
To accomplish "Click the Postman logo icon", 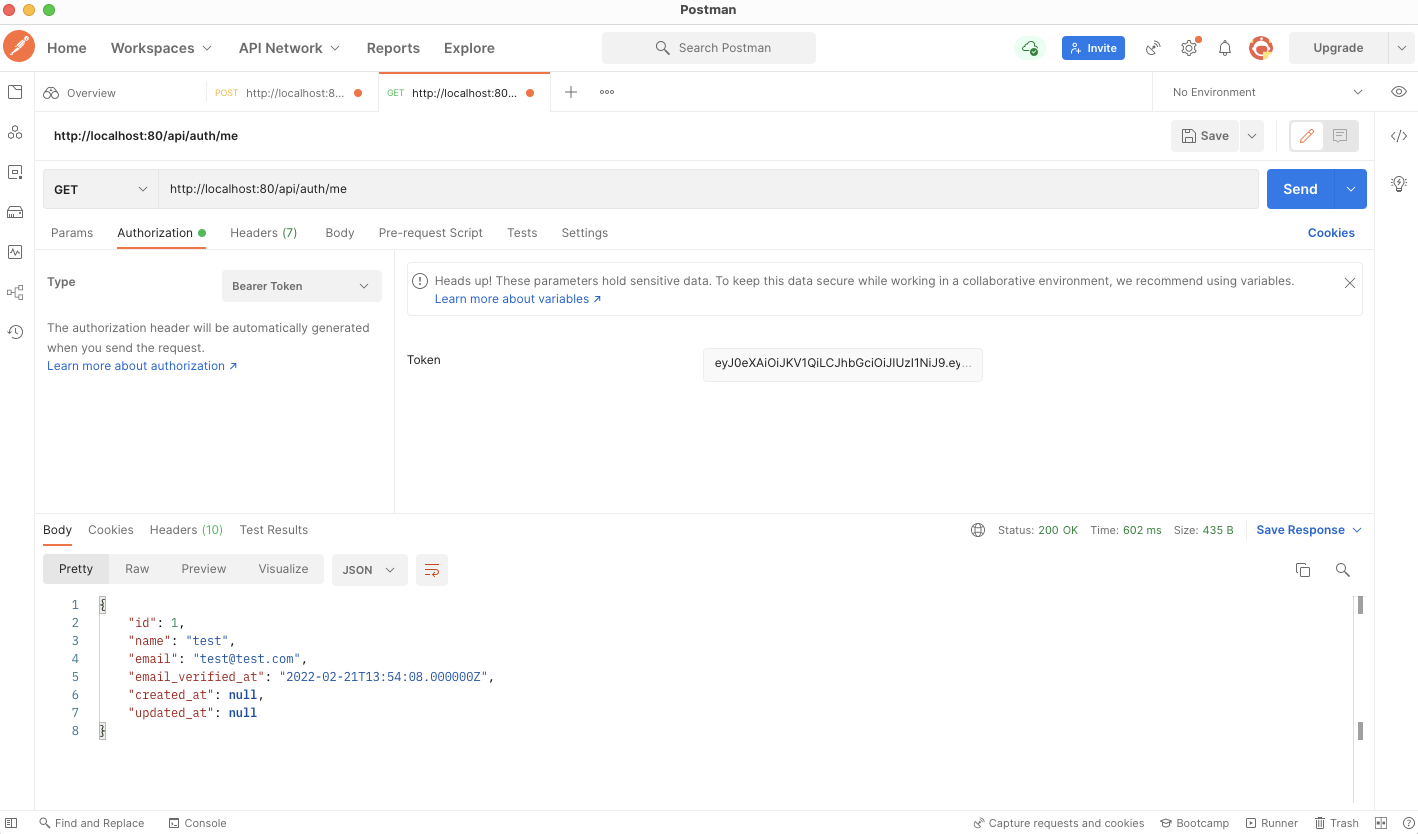I will click(19, 47).
